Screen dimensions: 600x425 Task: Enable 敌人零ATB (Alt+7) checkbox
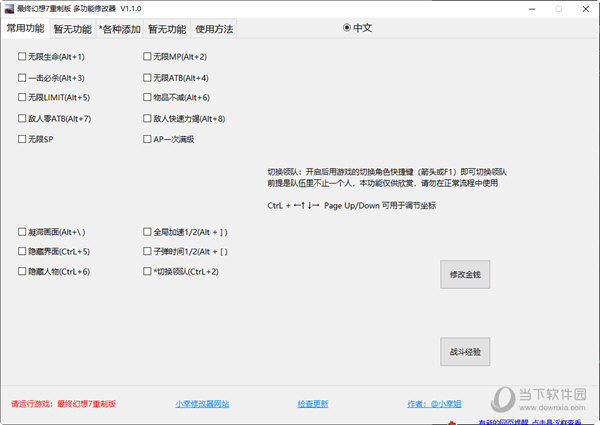(22, 118)
